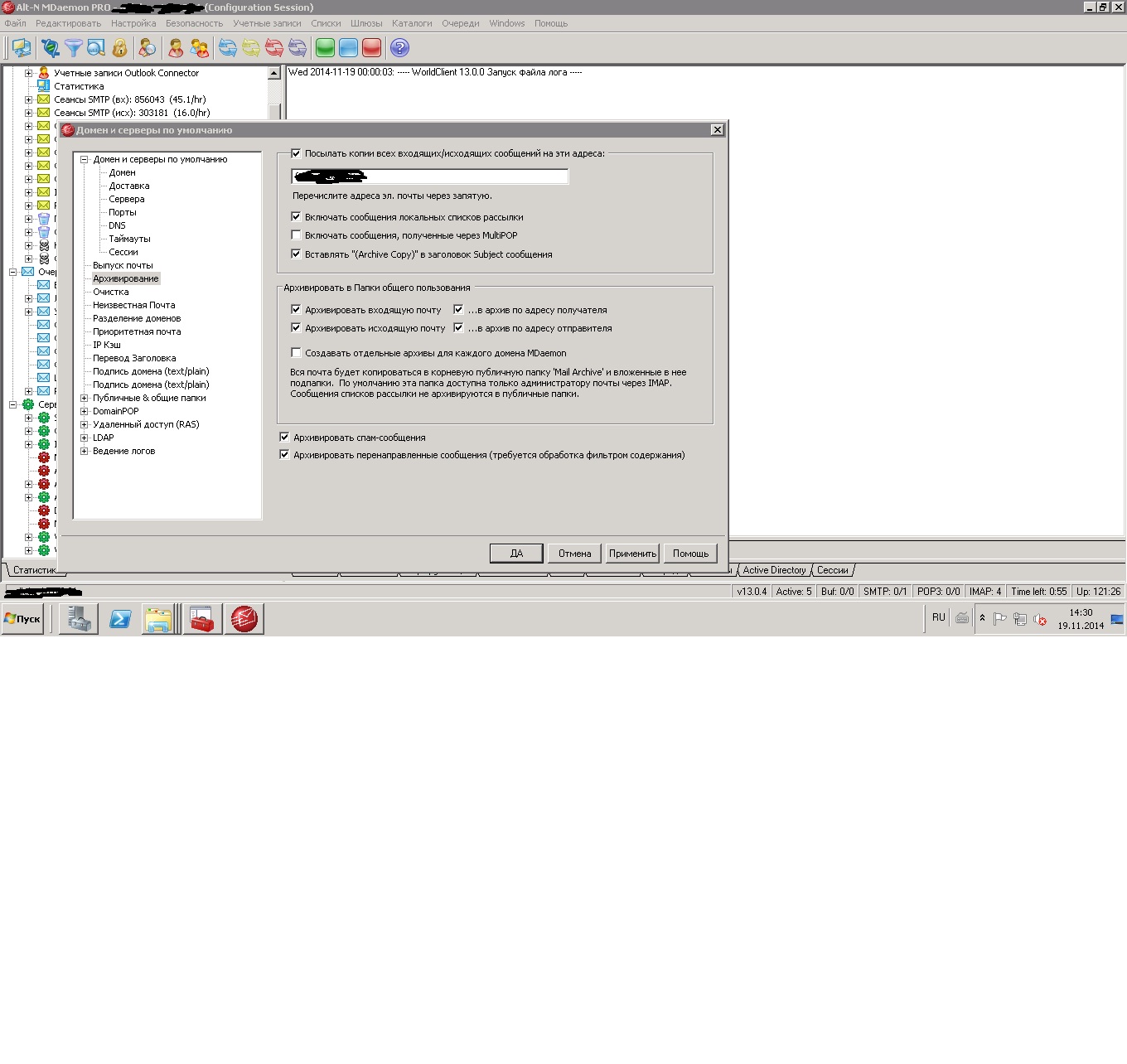This screenshot has width=1127, height=1064.
Task: Switch to the 'Сессии' bottom tab
Action: [833, 570]
